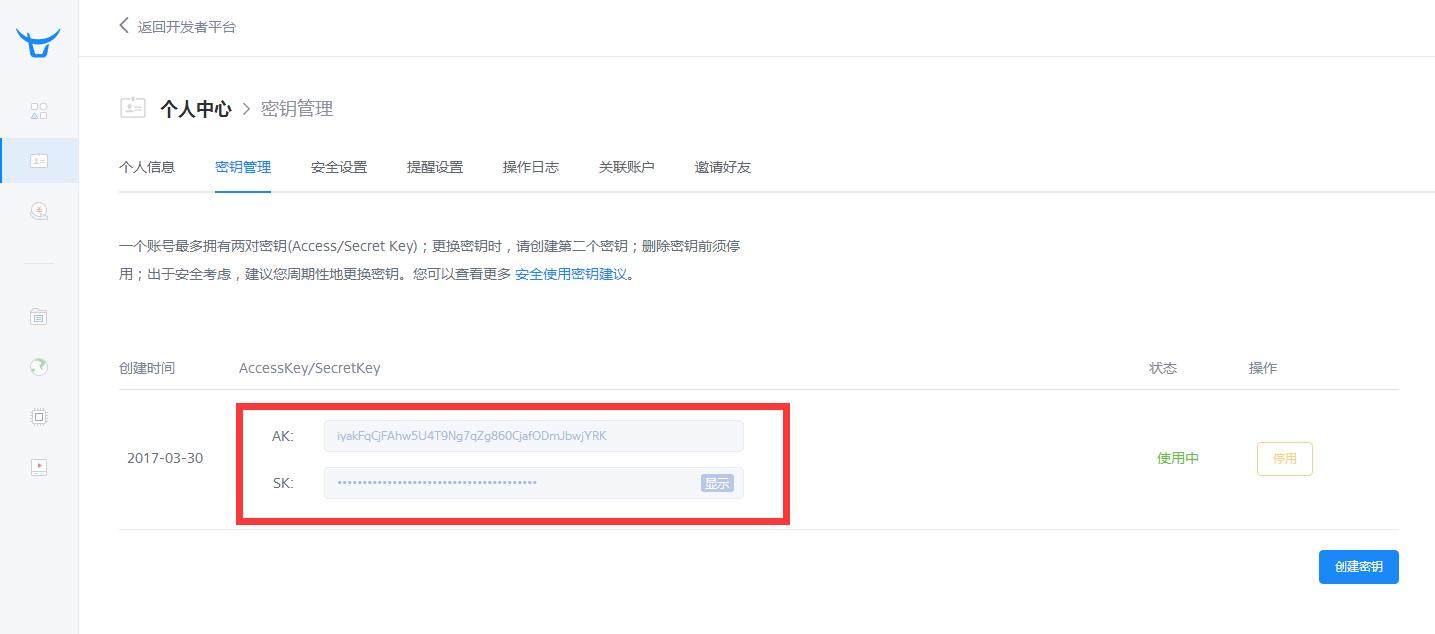Open the 邀请好友 tab
The image size is (1435, 634).
click(723, 167)
